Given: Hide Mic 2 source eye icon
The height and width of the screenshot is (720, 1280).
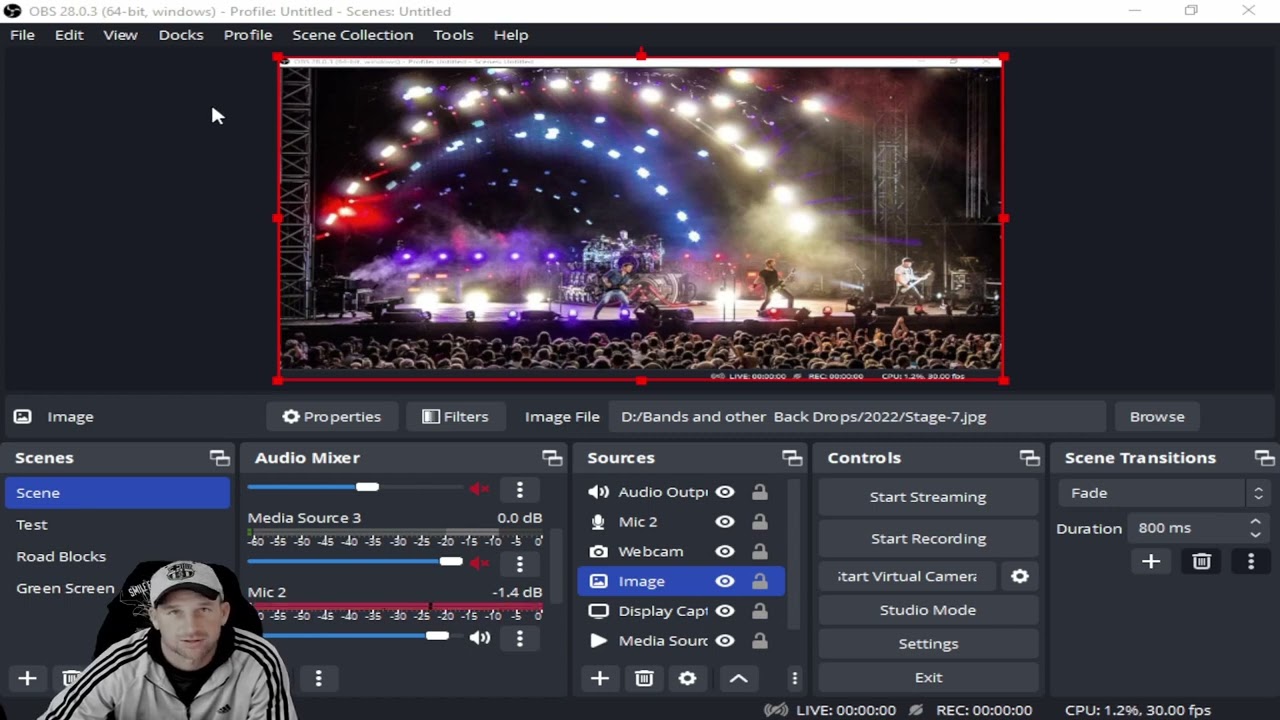Looking at the screenshot, I should coord(725,522).
